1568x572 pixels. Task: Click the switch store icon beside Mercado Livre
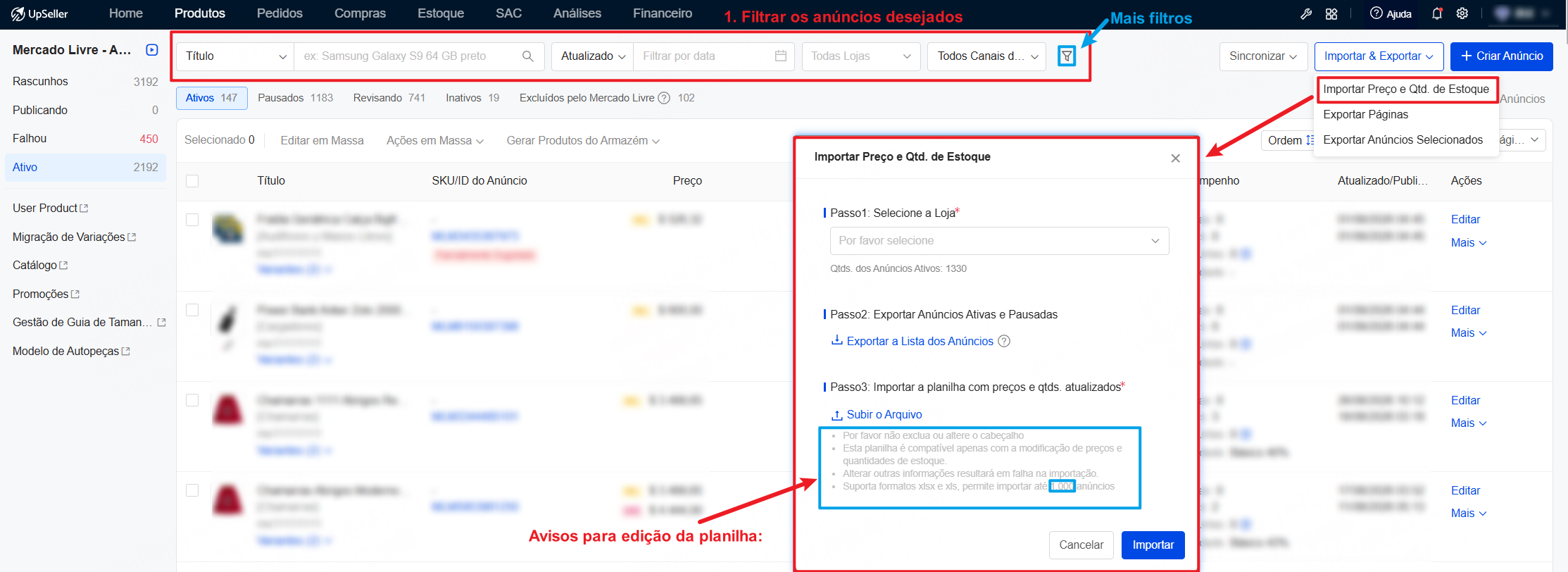point(152,50)
